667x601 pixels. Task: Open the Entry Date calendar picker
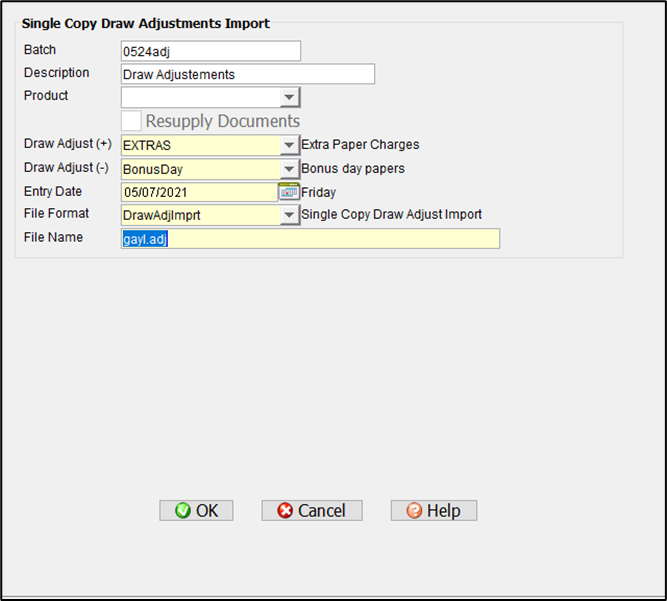tap(289, 192)
